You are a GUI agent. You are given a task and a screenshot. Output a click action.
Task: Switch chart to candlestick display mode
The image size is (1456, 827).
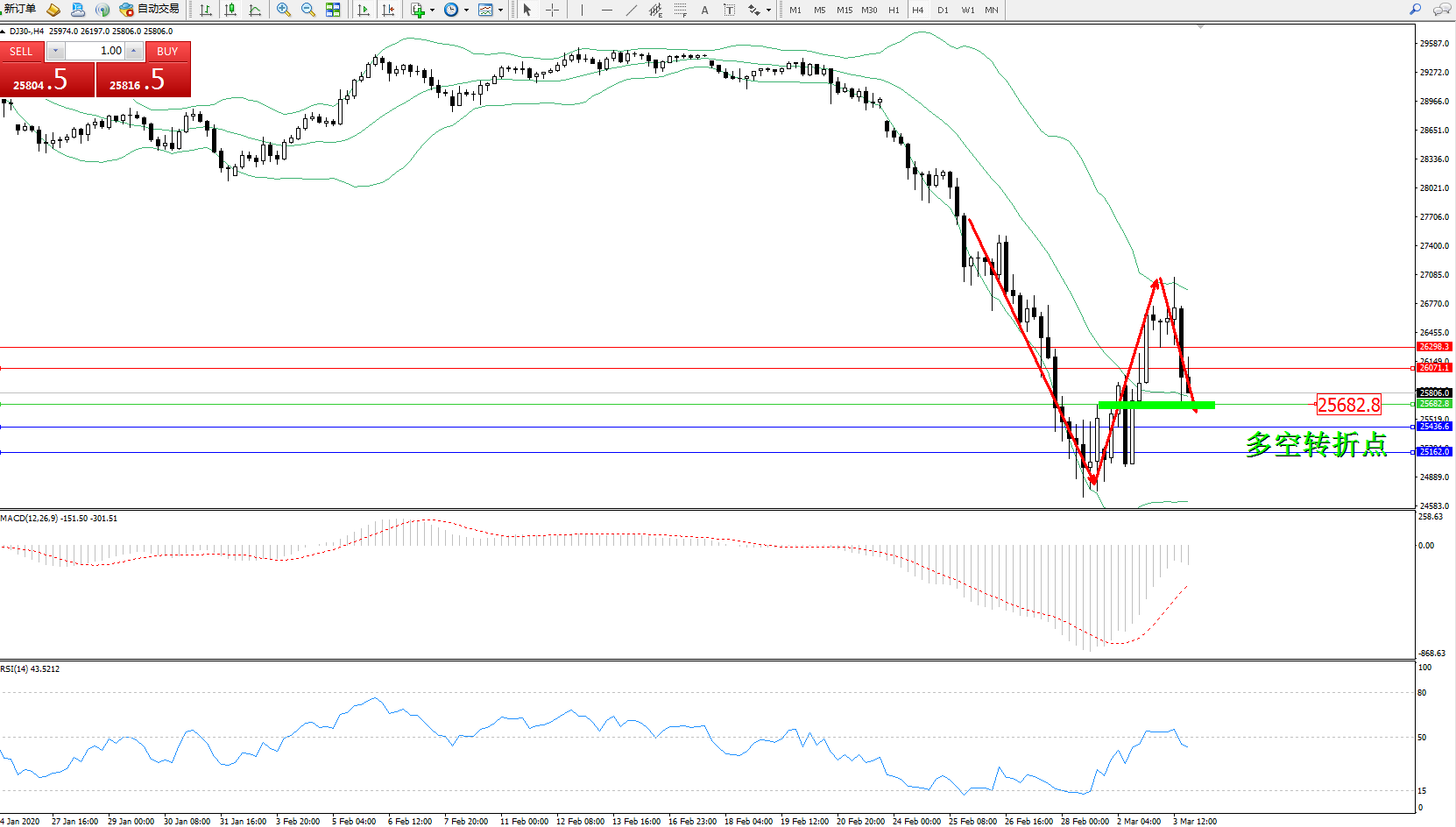pyautogui.click(x=230, y=10)
